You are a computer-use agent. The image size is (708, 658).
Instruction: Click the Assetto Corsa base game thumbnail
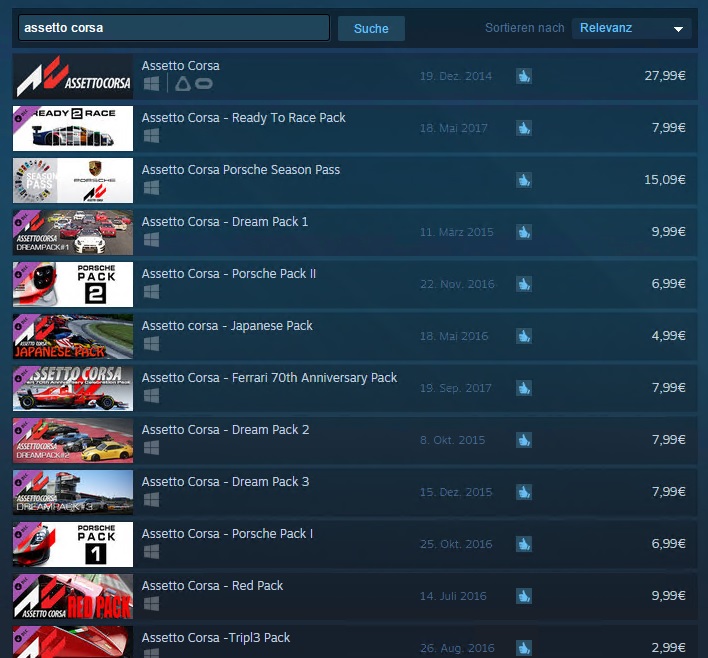pyautogui.click(x=73, y=76)
